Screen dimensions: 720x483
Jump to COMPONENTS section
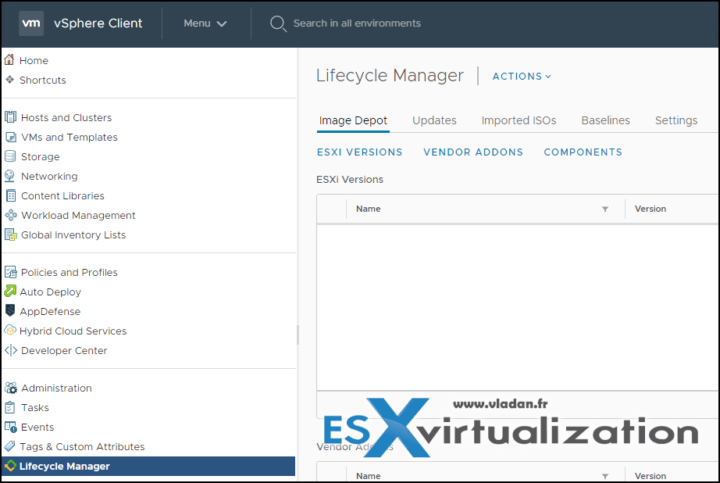[x=583, y=152]
